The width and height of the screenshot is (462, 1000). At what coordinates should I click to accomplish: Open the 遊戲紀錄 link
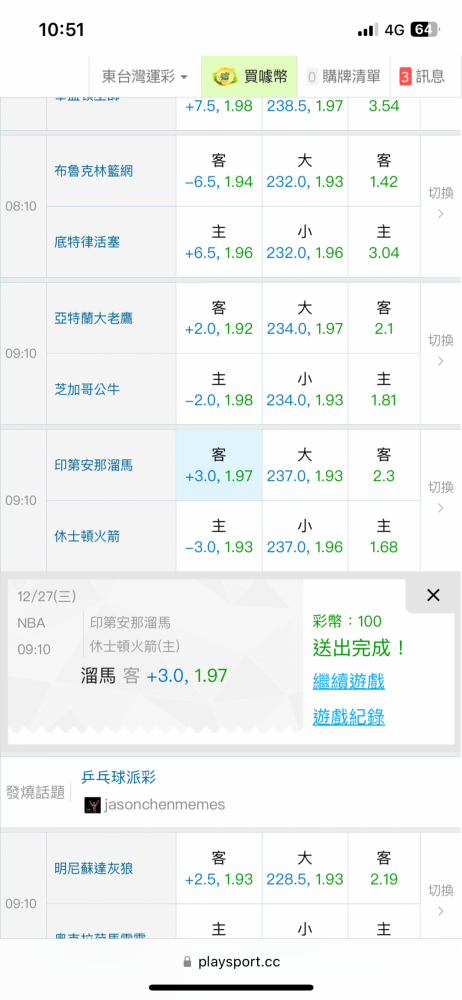(348, 717)
